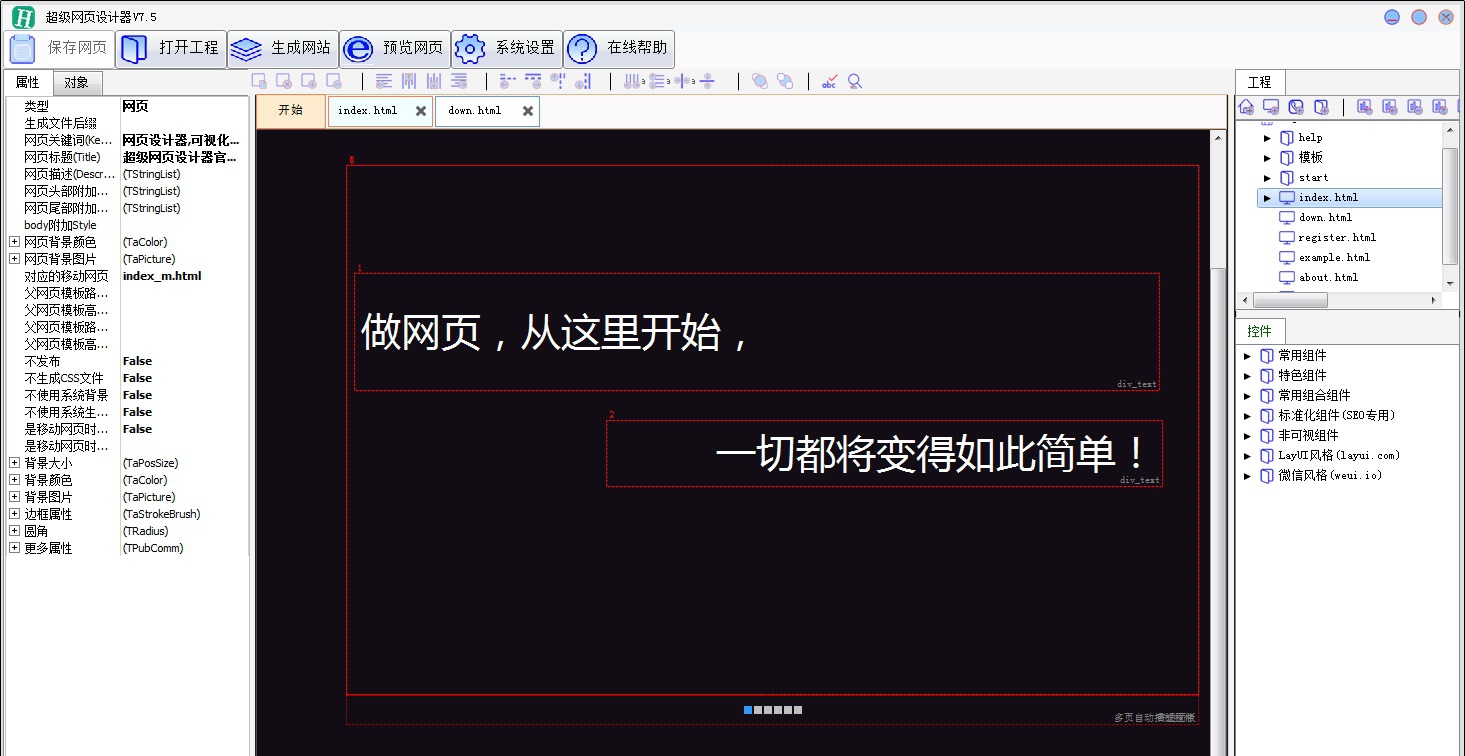Click the 系统设置 gear icon

506,48
